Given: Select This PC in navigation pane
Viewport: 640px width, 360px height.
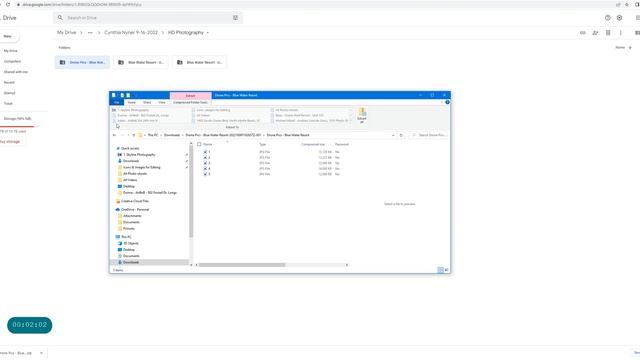Looking at the screenshot, I should point(126,237).
